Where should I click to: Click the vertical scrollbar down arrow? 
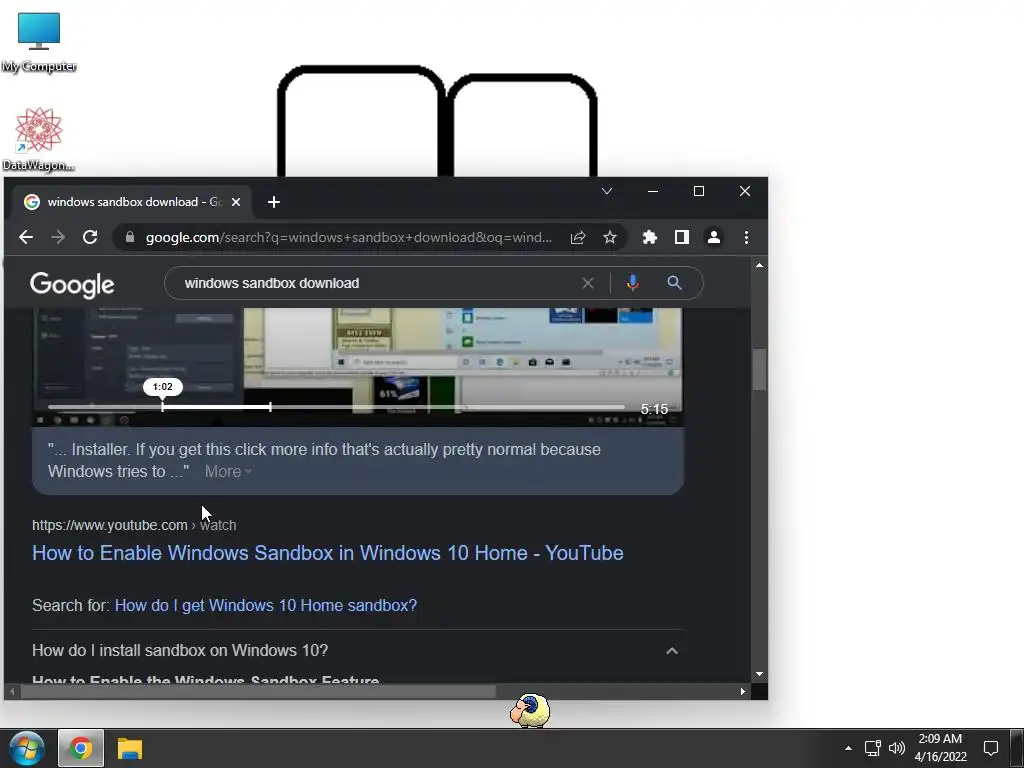tap(759, 674)
